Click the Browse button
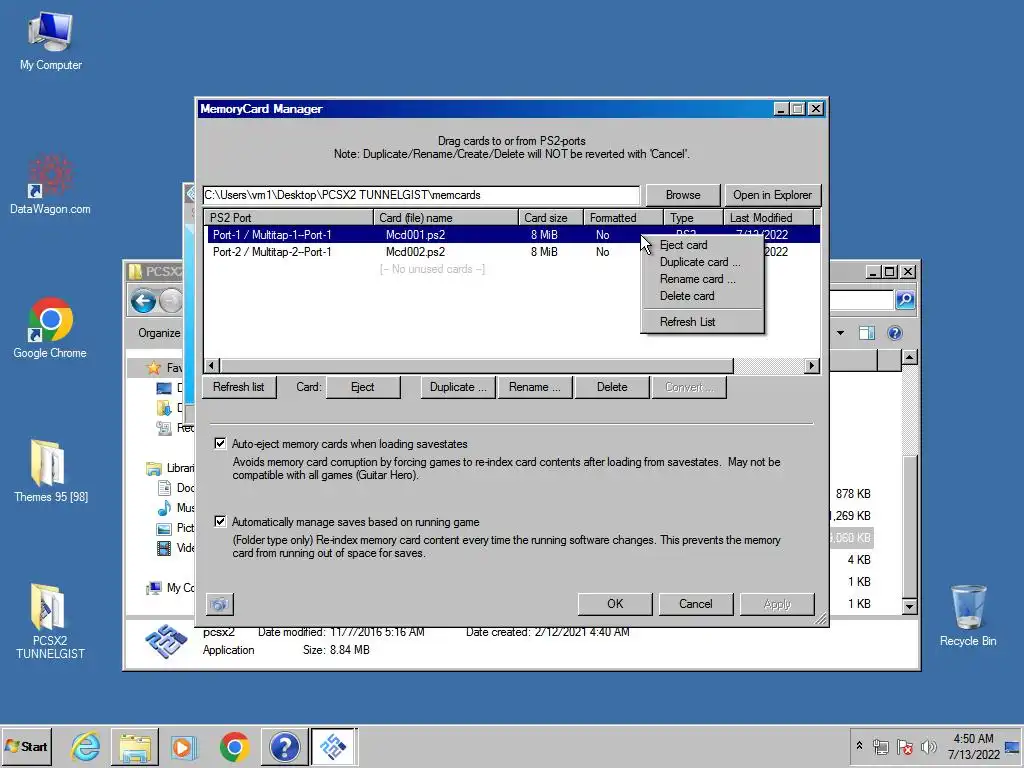This screenshot has width=1024, height=768. pyautogui.click(x=683, y=195)
